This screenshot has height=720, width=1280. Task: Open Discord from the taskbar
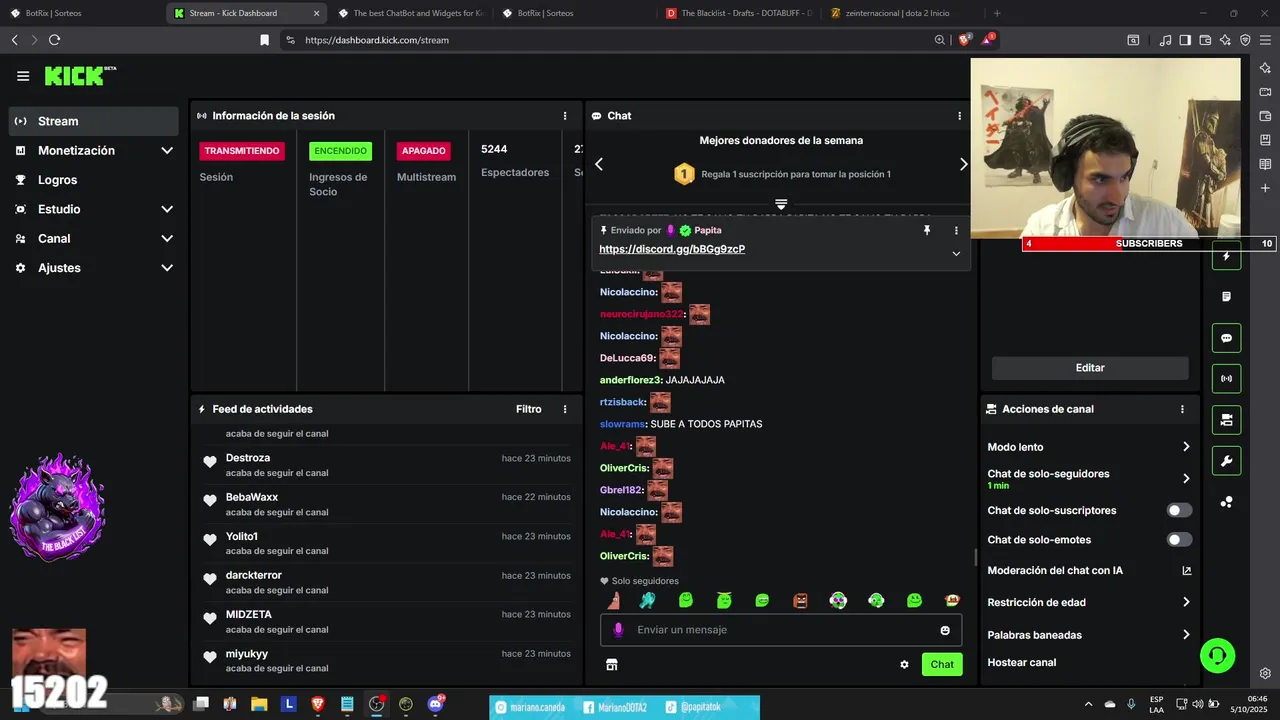(435, 704)
